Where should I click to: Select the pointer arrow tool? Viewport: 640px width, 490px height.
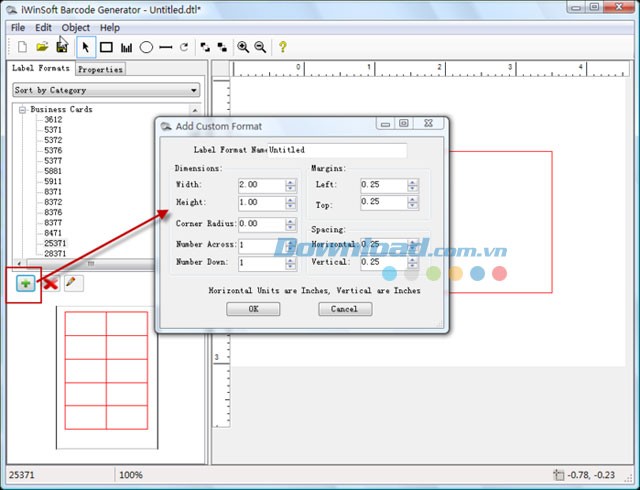point(86,47)
